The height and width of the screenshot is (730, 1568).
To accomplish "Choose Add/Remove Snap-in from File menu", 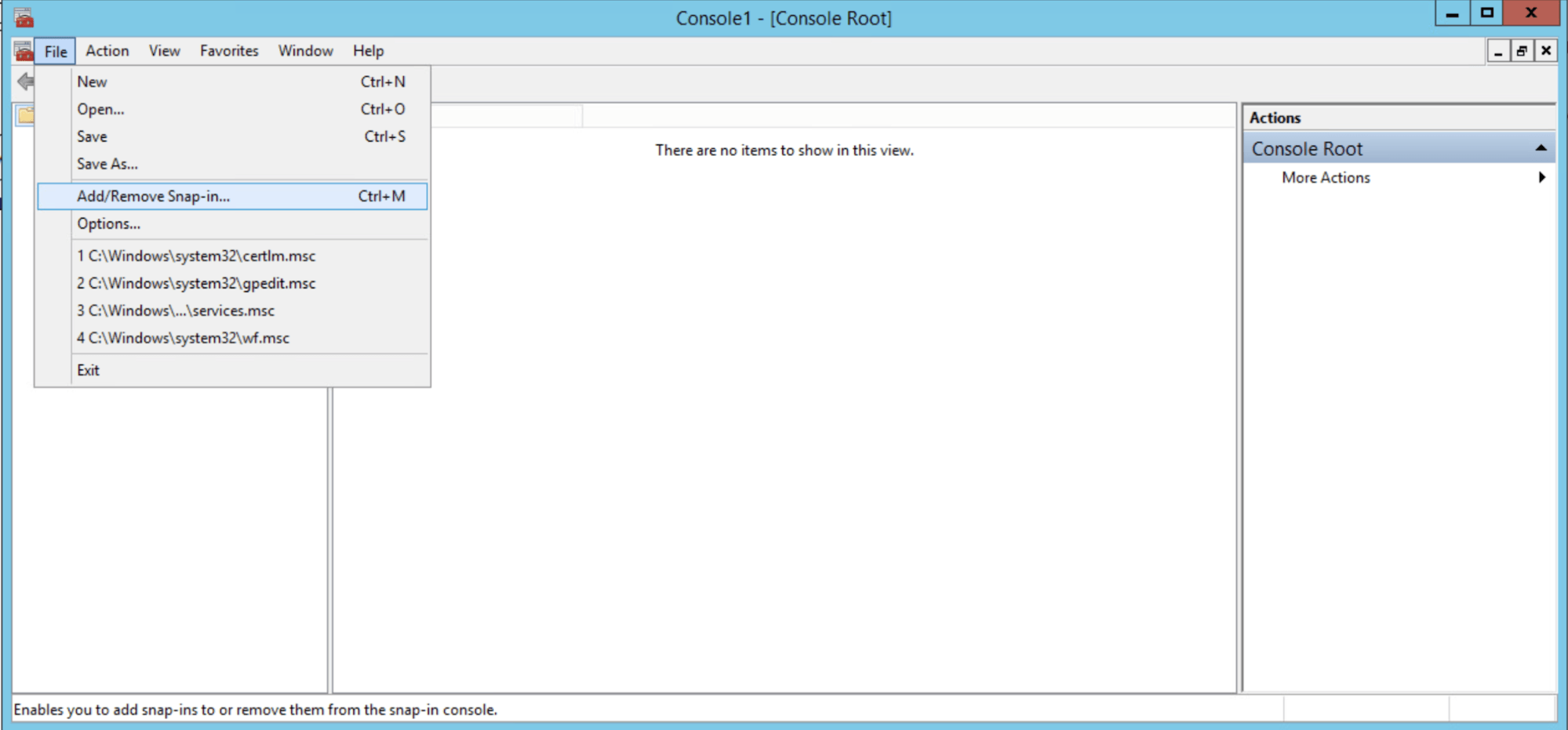I will pyautogui.click(x=154, y=196).
